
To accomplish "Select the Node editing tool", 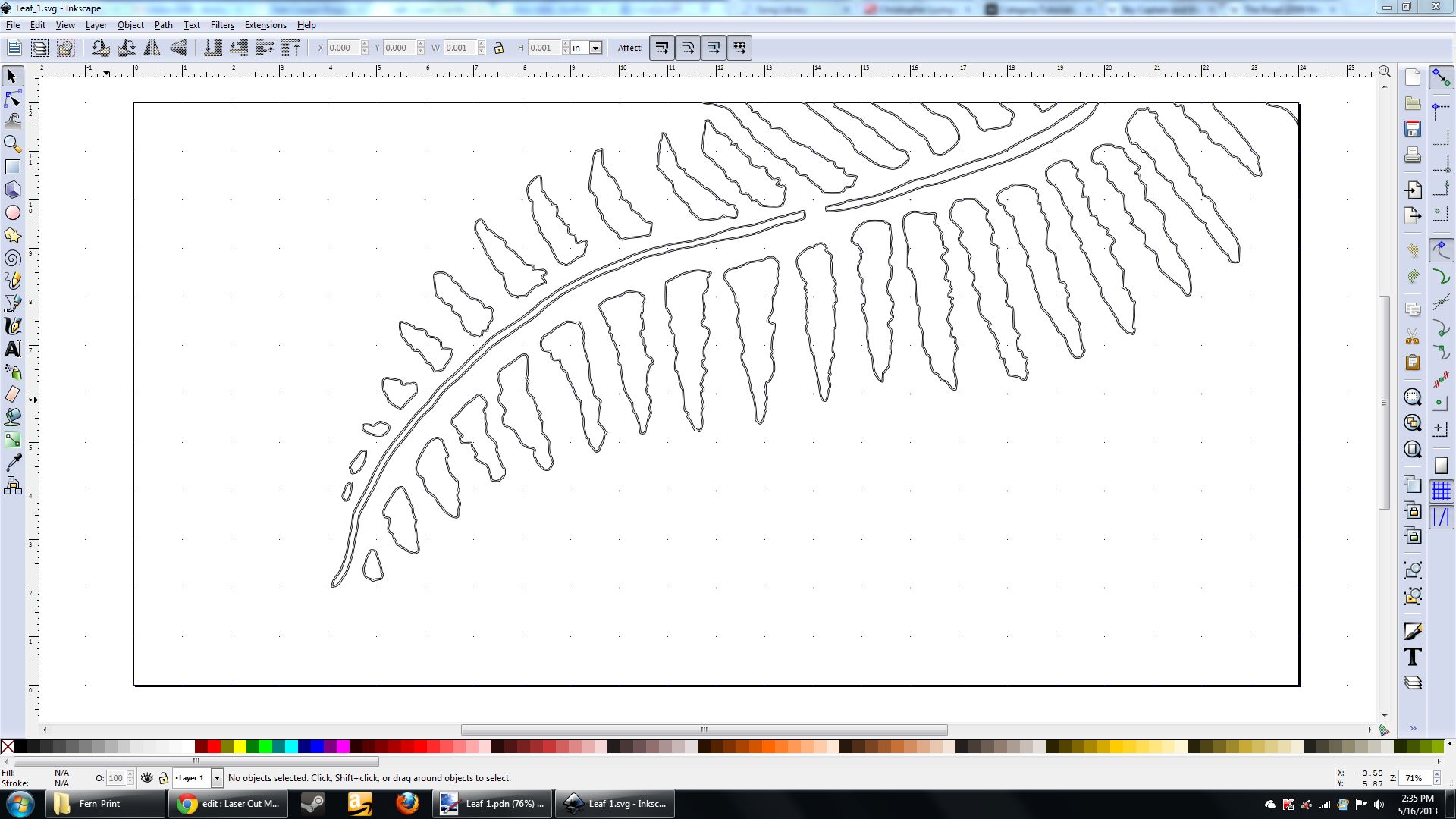I will (x=13, y=99).
